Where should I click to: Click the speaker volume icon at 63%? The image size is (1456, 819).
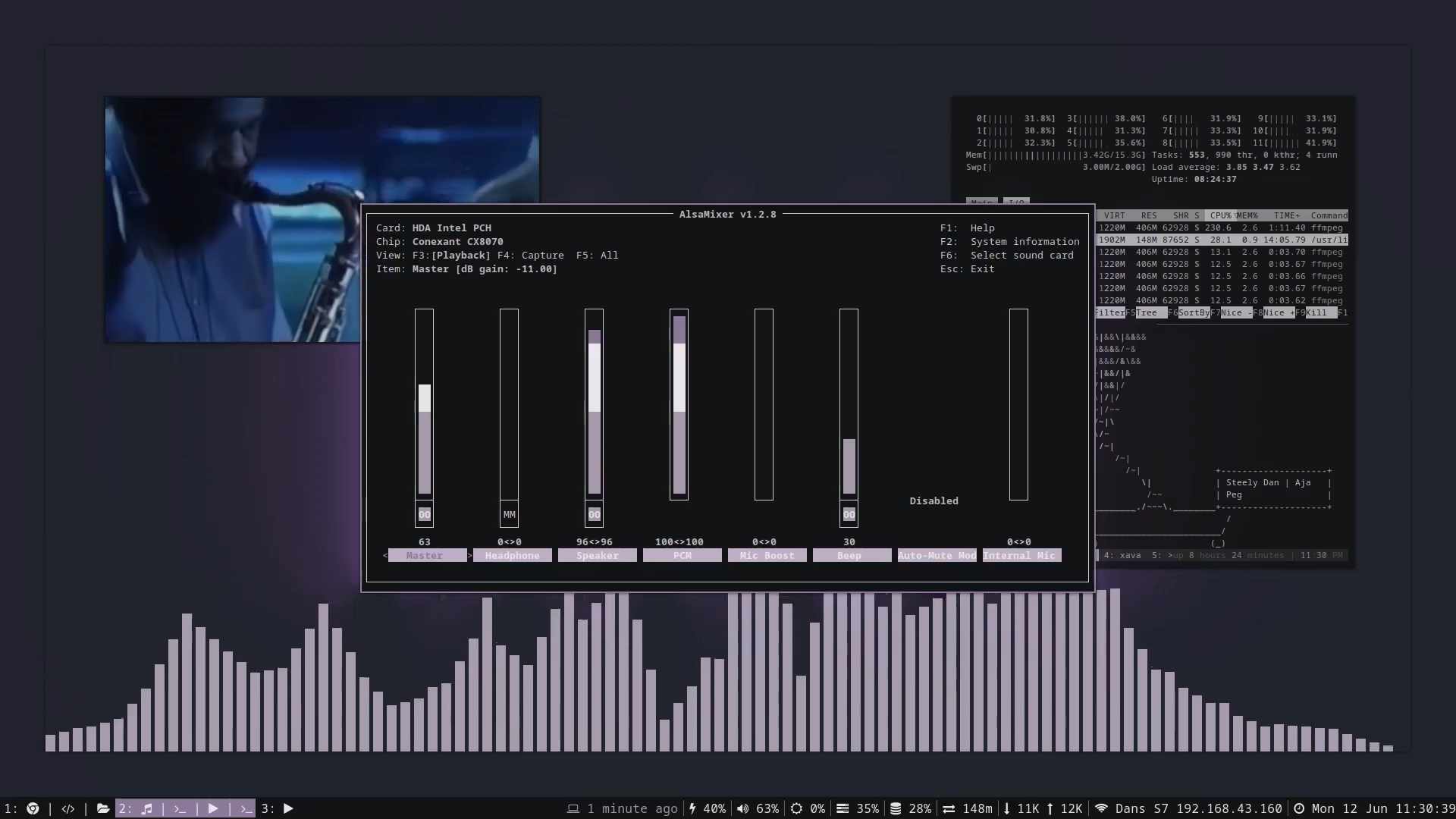point(742,808)
